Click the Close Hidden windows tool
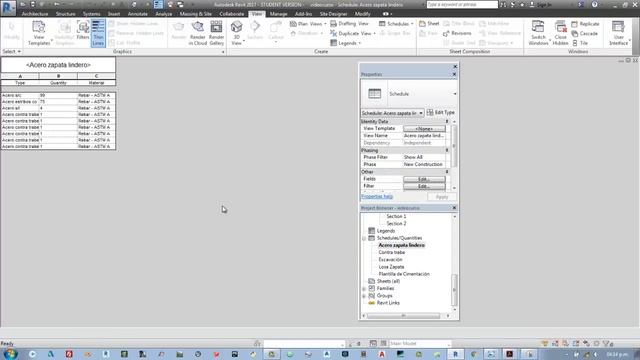 [560, 33]
